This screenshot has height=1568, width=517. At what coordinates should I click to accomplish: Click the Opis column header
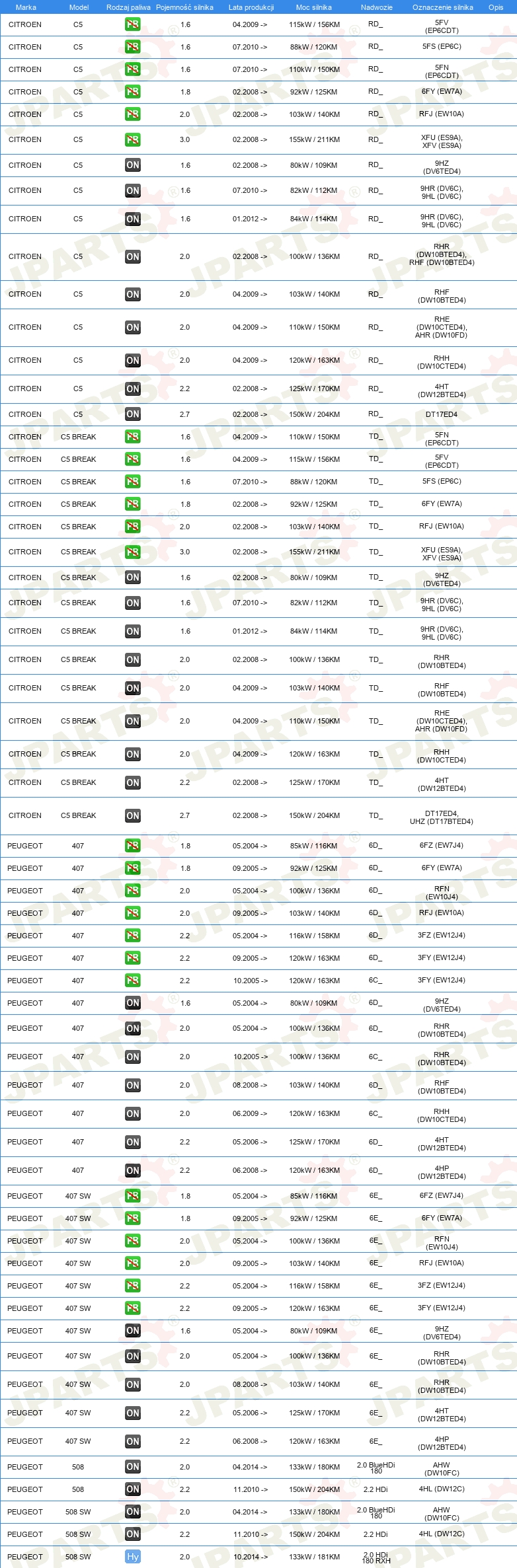pos(496,7)
